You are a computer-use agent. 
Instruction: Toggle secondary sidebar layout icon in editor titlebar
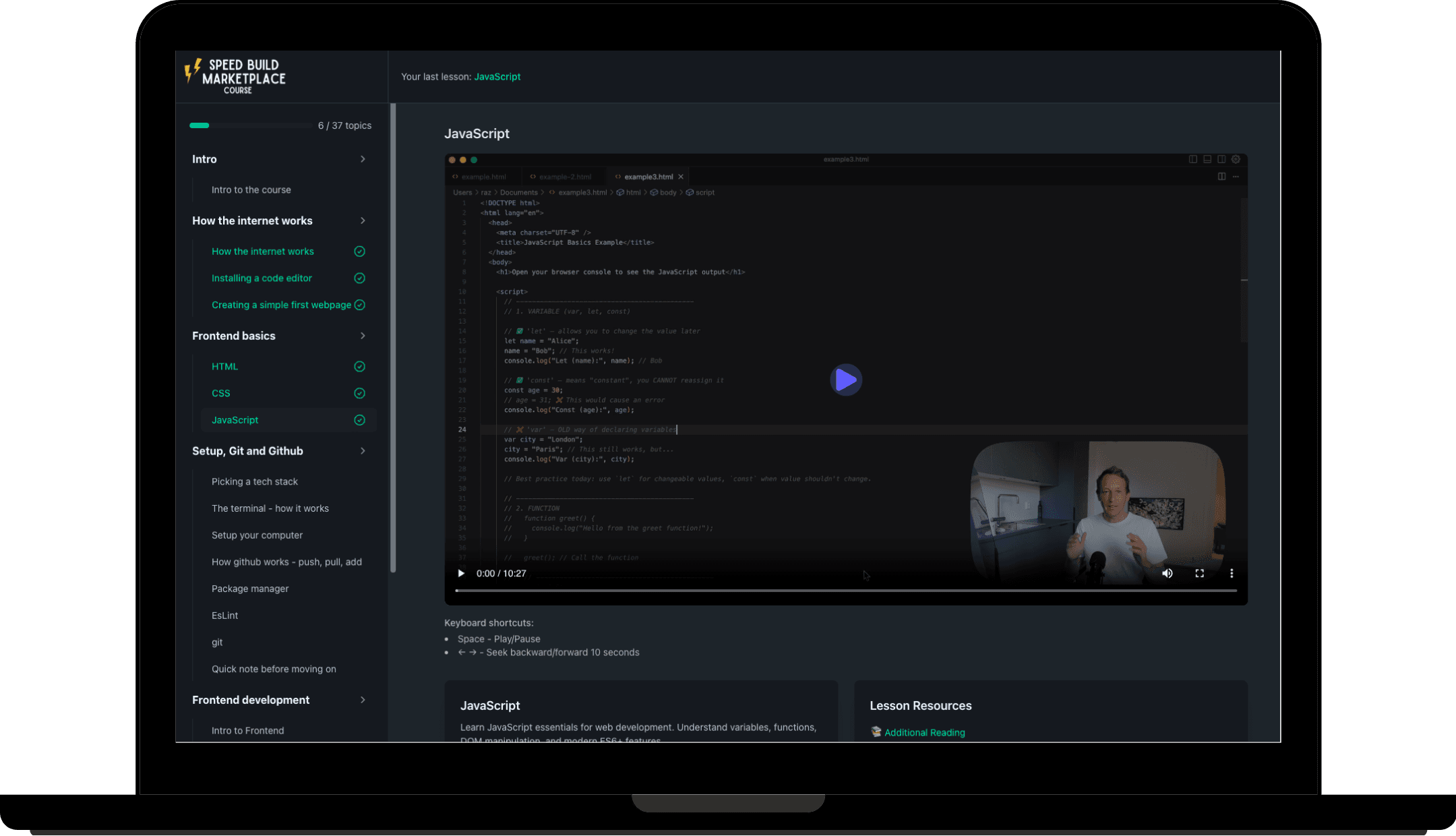pyautogui.click(x=1221, y=159)
